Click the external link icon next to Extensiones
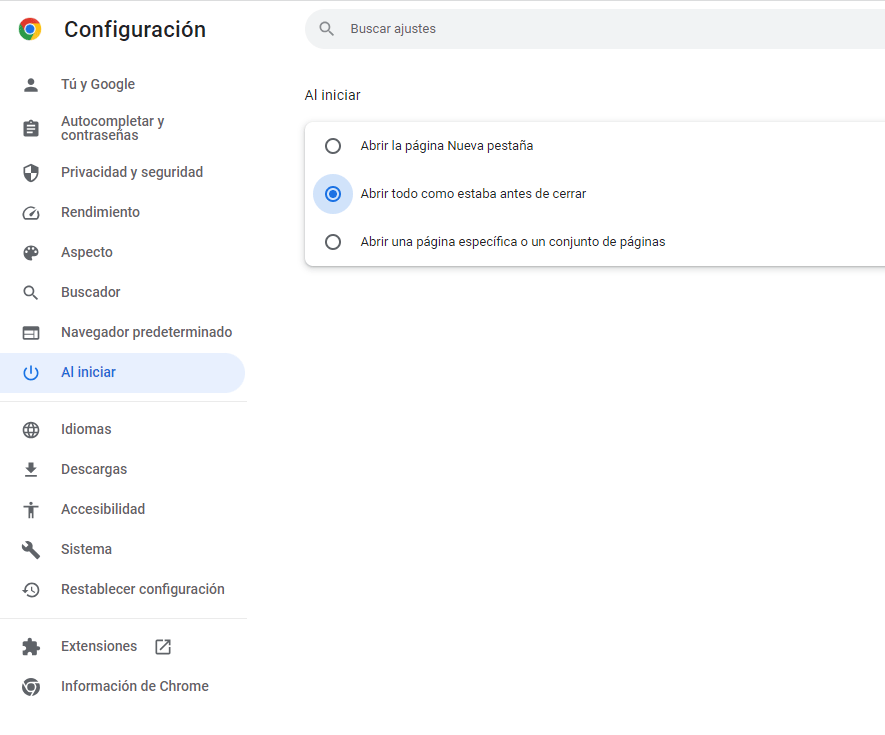Image resolution: width=885 pixels, height=735 pixels. tap(163, 647)
